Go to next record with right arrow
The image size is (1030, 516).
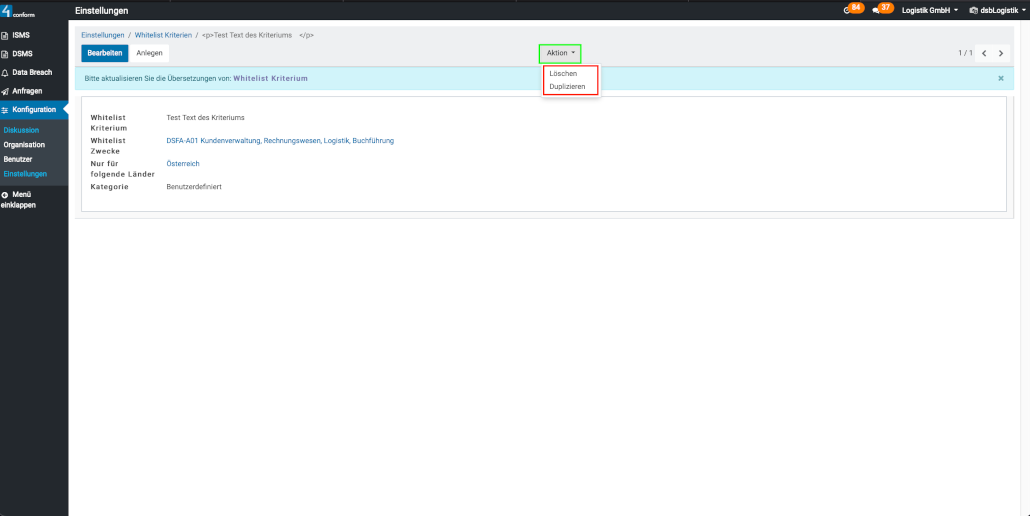pos(1000,53)
